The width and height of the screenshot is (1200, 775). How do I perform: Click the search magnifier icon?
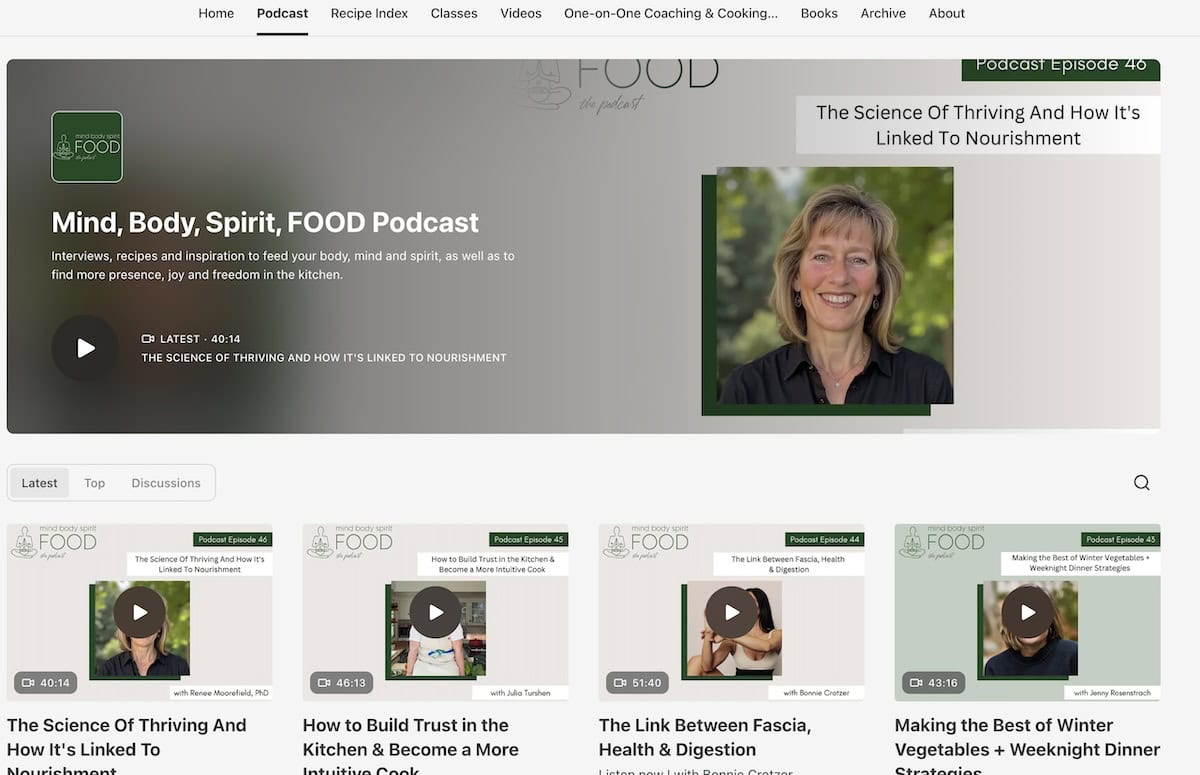pyautogui.click(x=1141, y=483)
